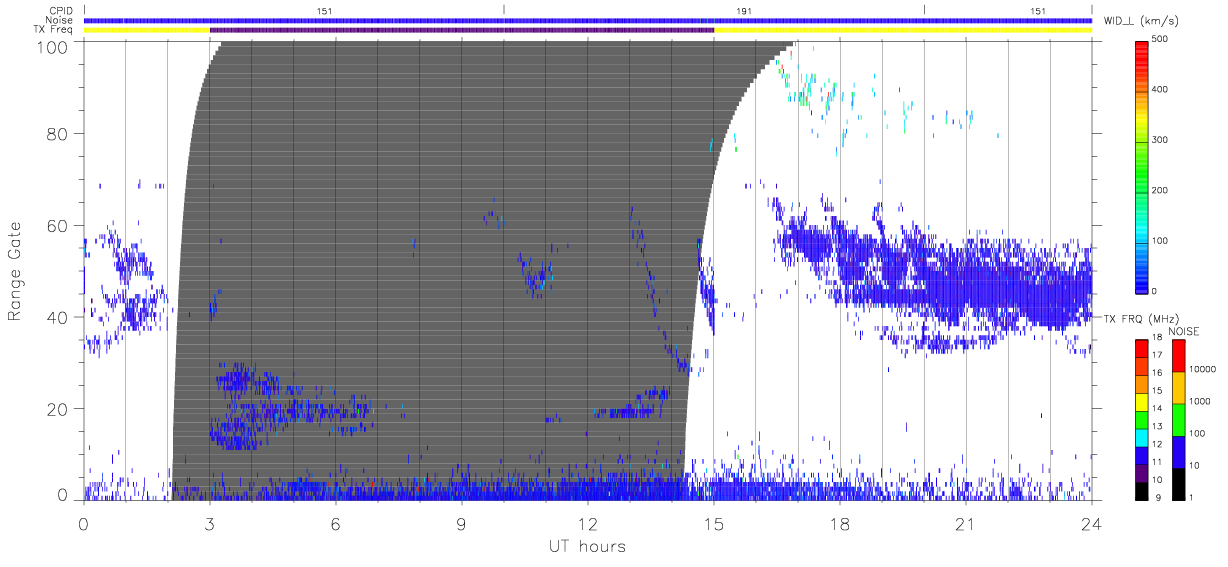1228x567 pixels.
Task: Click the blue Noise strip at top
Action: coord(588,20)
